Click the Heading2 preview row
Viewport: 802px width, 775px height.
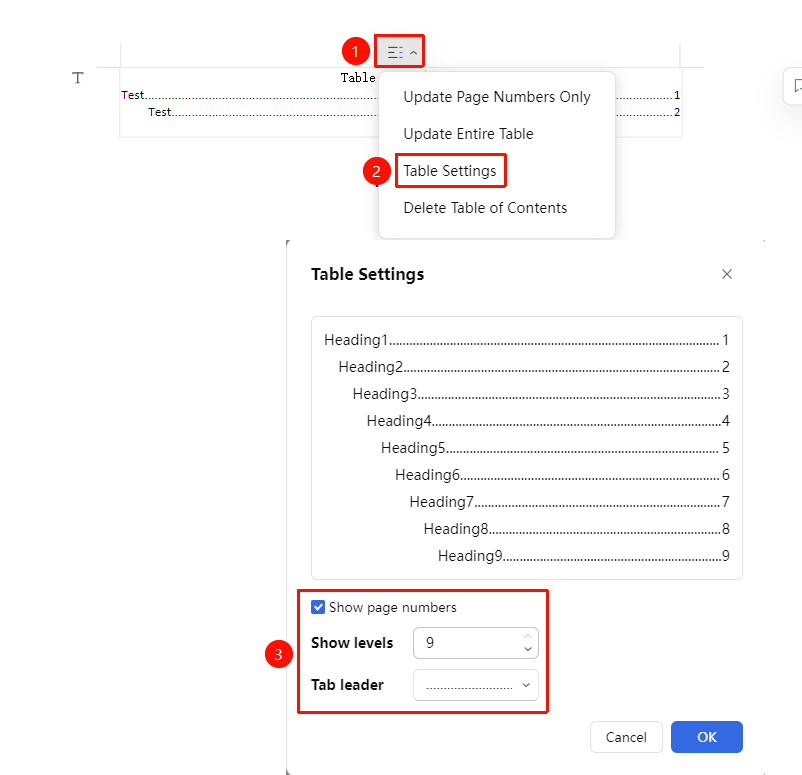click(x=533, y=367)
